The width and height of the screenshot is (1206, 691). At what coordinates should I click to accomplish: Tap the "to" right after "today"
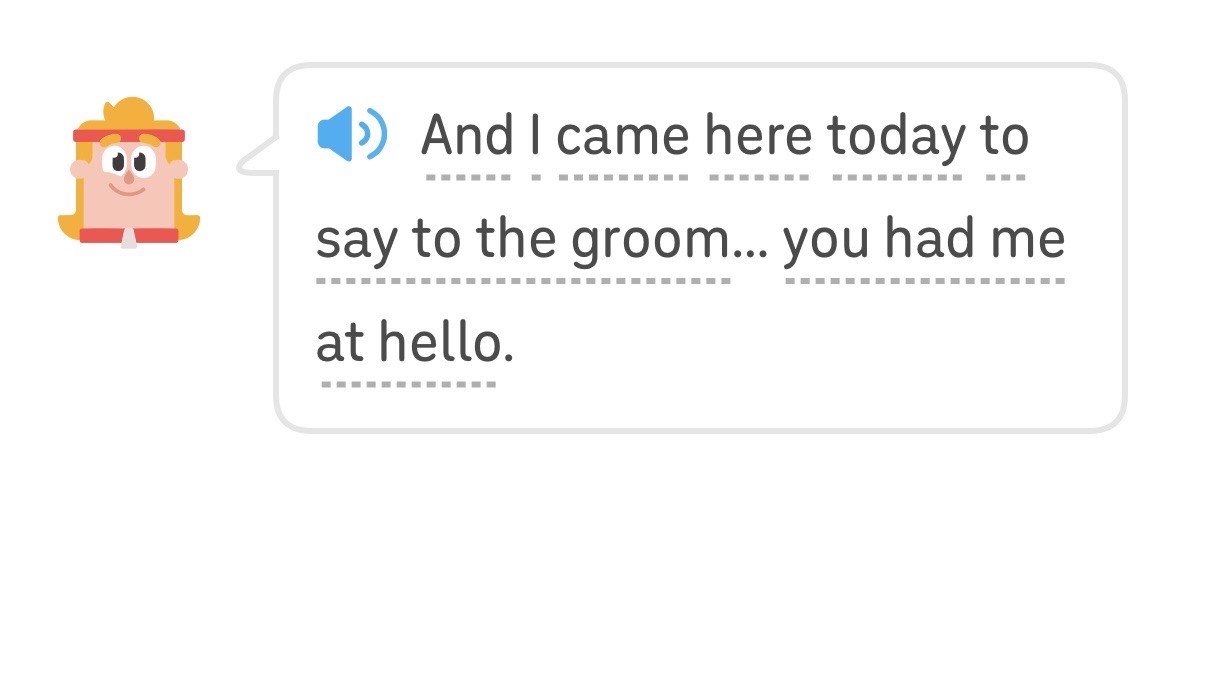coord(1005,136)
